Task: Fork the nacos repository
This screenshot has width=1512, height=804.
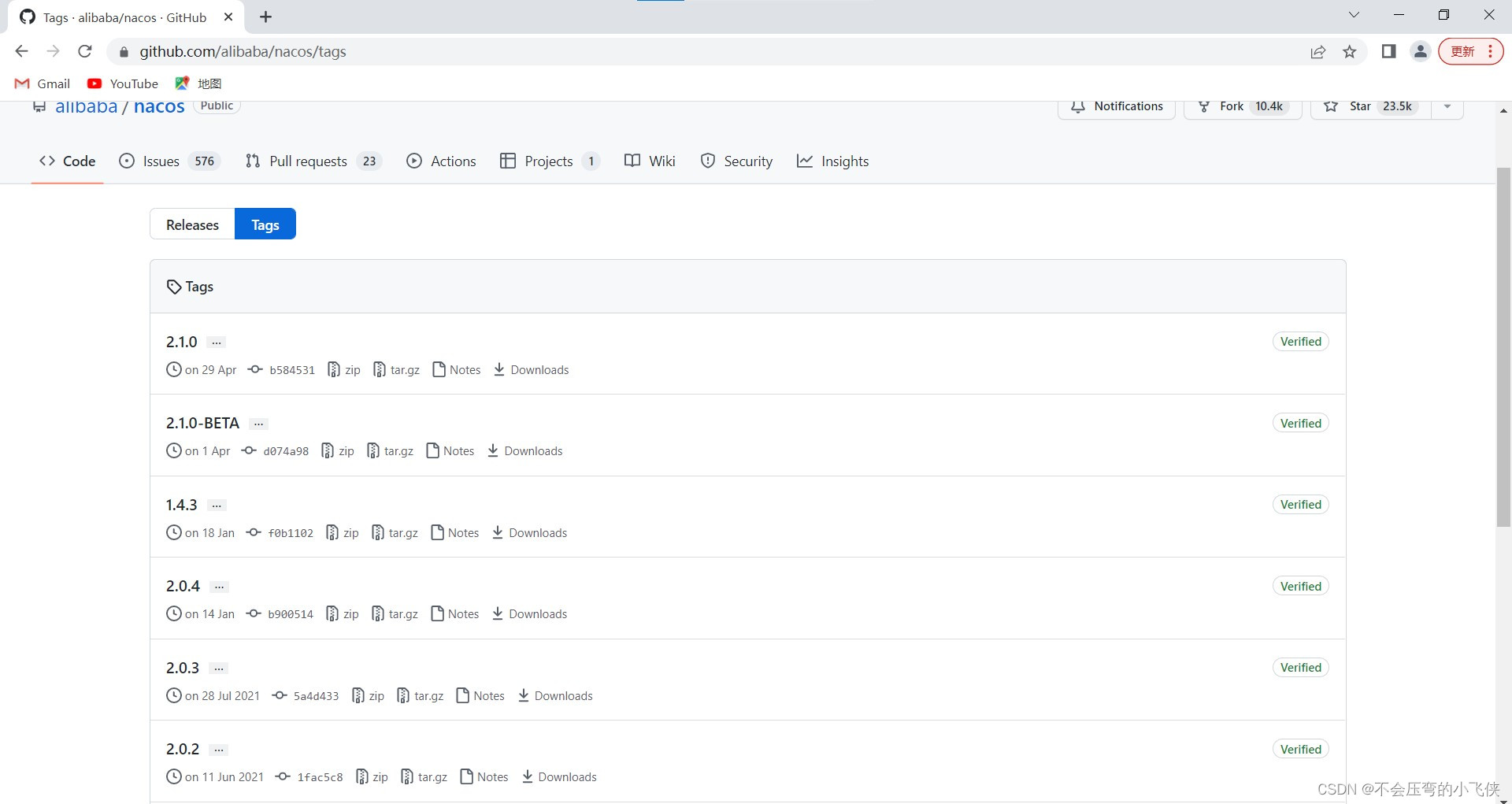Action: point(1242,108)
